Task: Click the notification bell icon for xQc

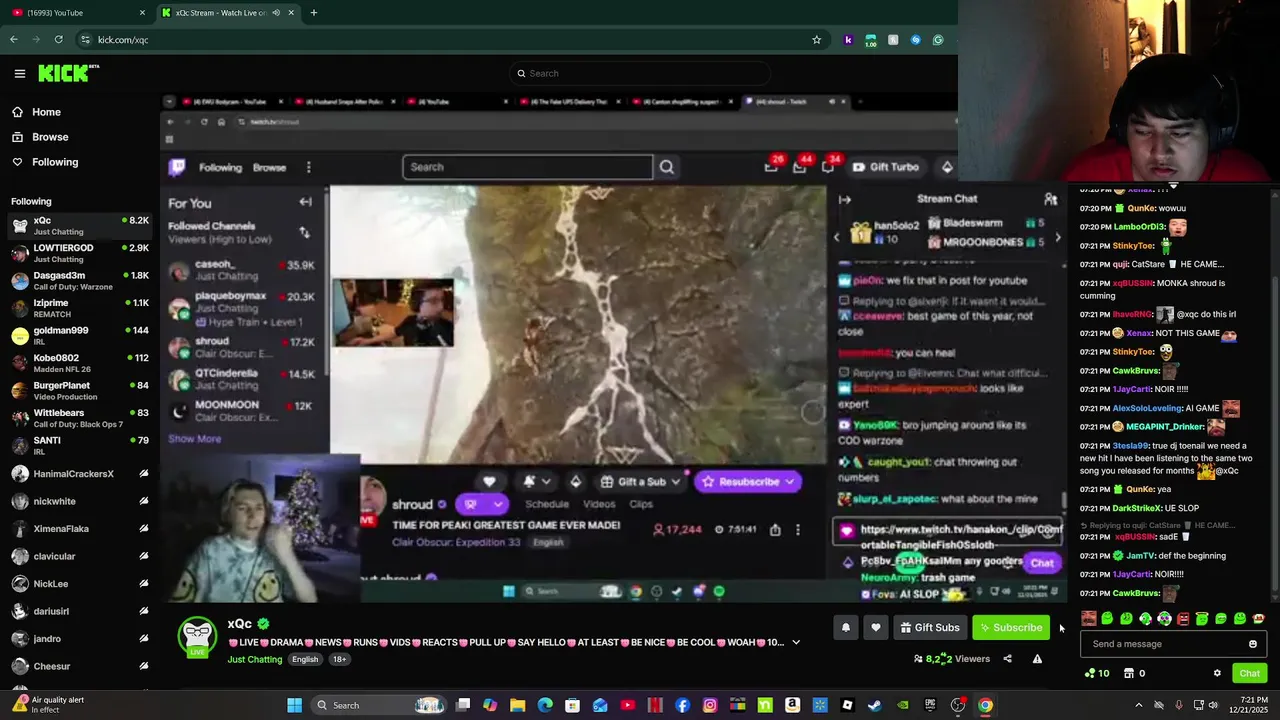Action: (x=845, y=627)
